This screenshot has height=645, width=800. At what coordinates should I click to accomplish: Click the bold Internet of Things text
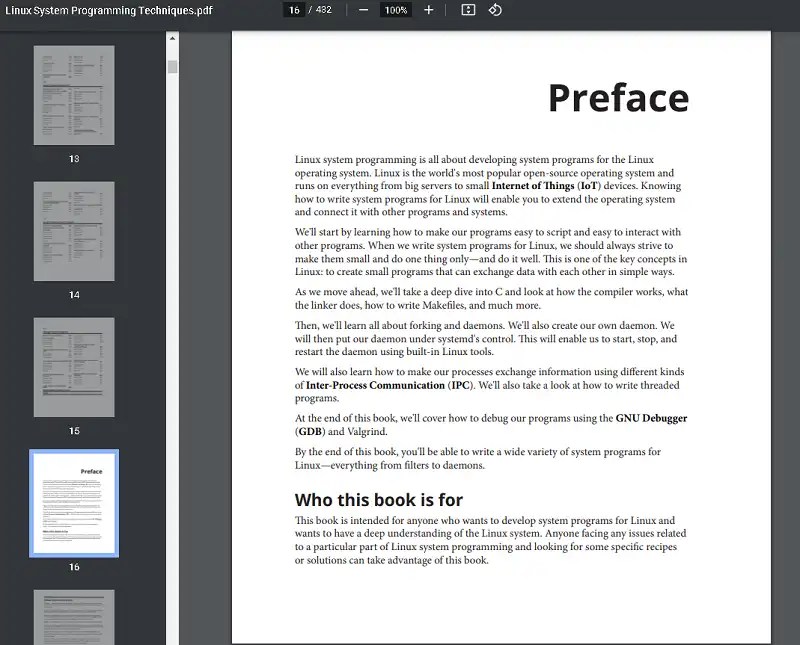point(534,185)
